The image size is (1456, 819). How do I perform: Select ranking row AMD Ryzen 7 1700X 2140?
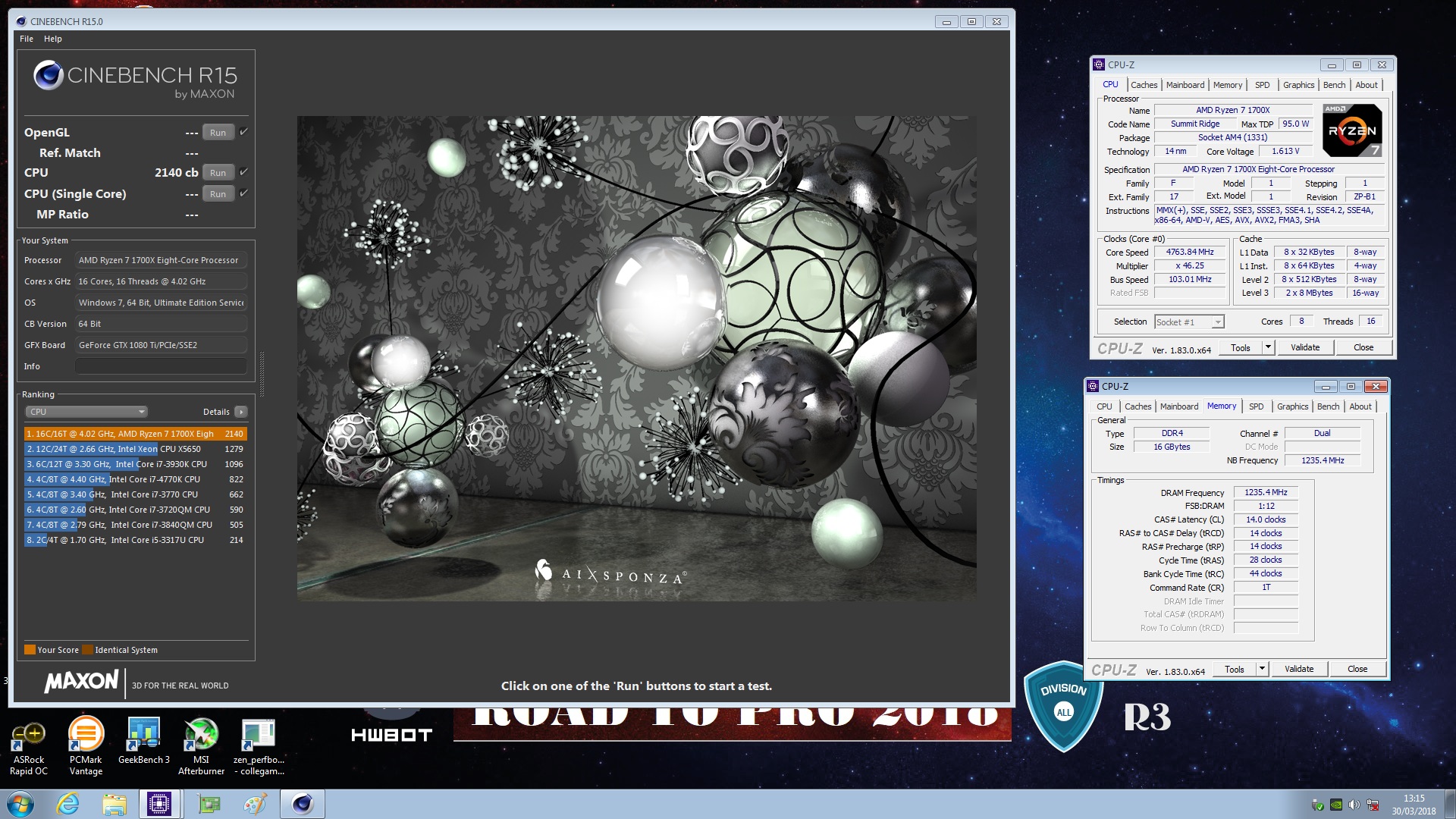pyautogui.click(x=135, y=434)
